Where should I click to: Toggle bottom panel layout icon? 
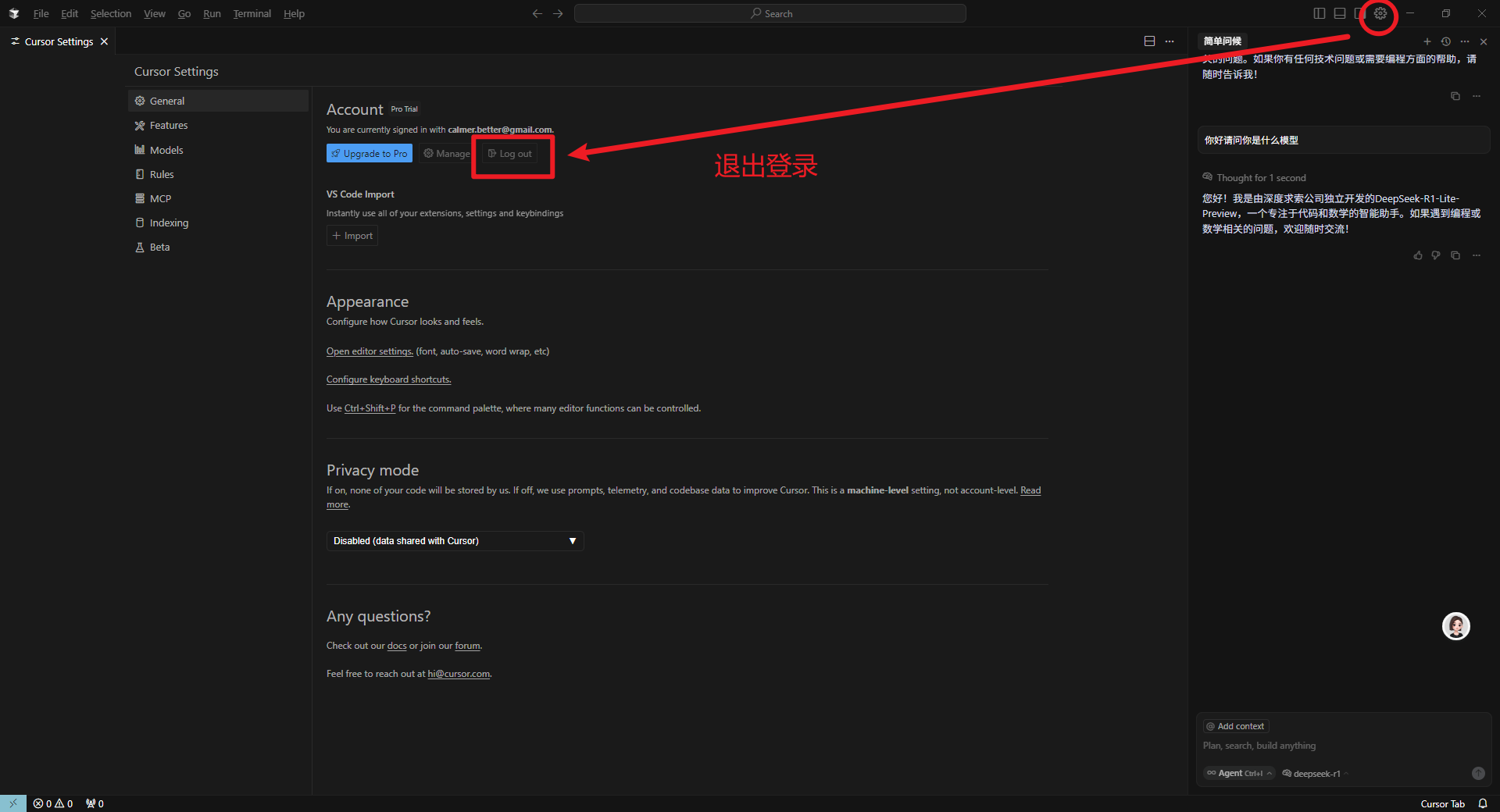(1340, 13)
